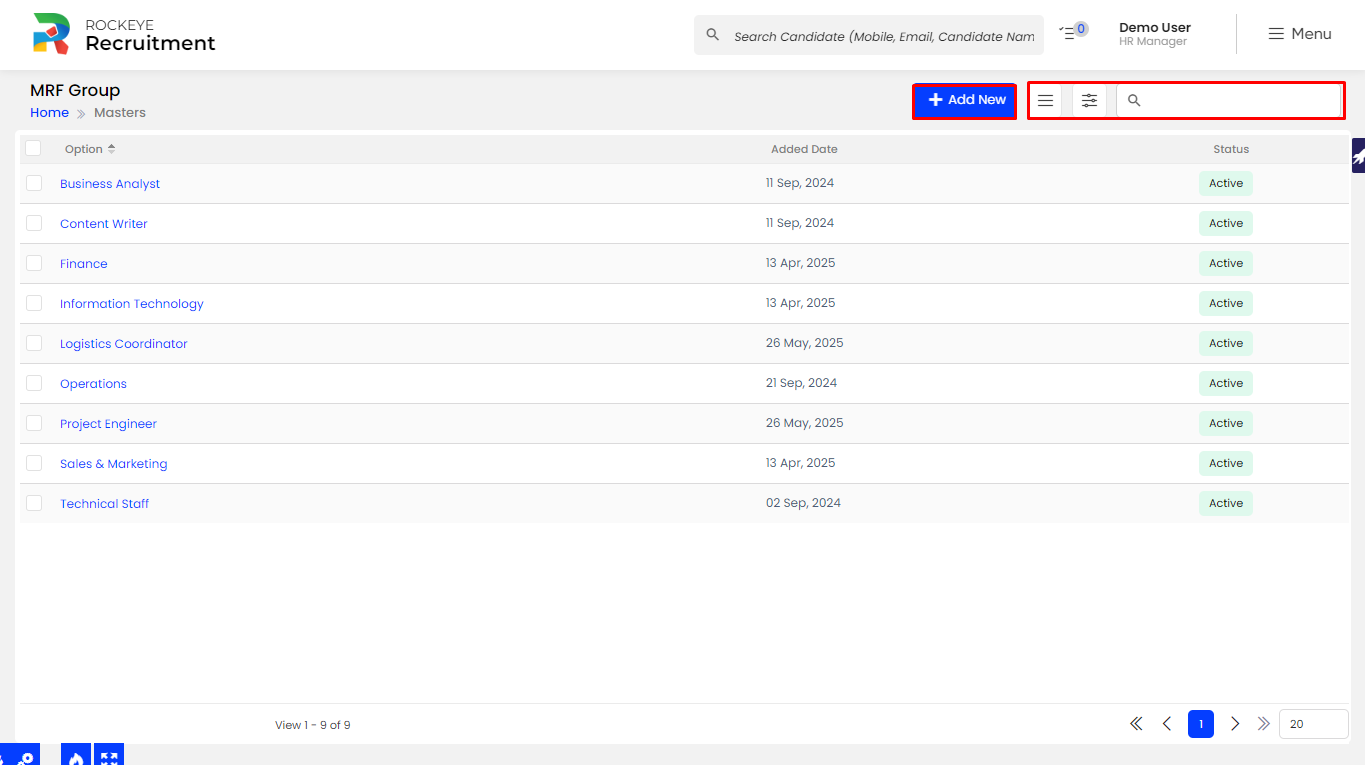1365x765 pixels.
Task: Go to the last page arrow
Action: (1263, 724)
